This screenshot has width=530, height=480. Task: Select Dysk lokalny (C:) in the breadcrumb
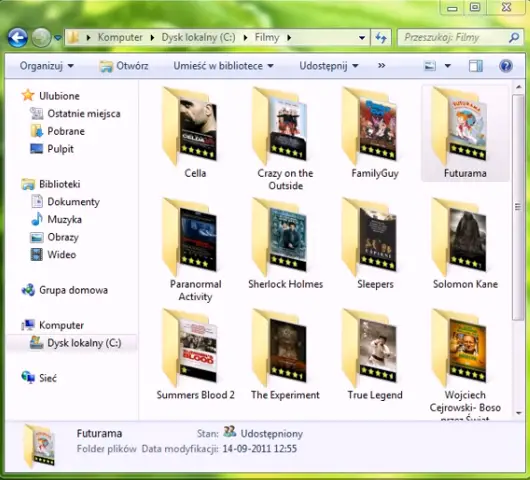tap(198, 37)
